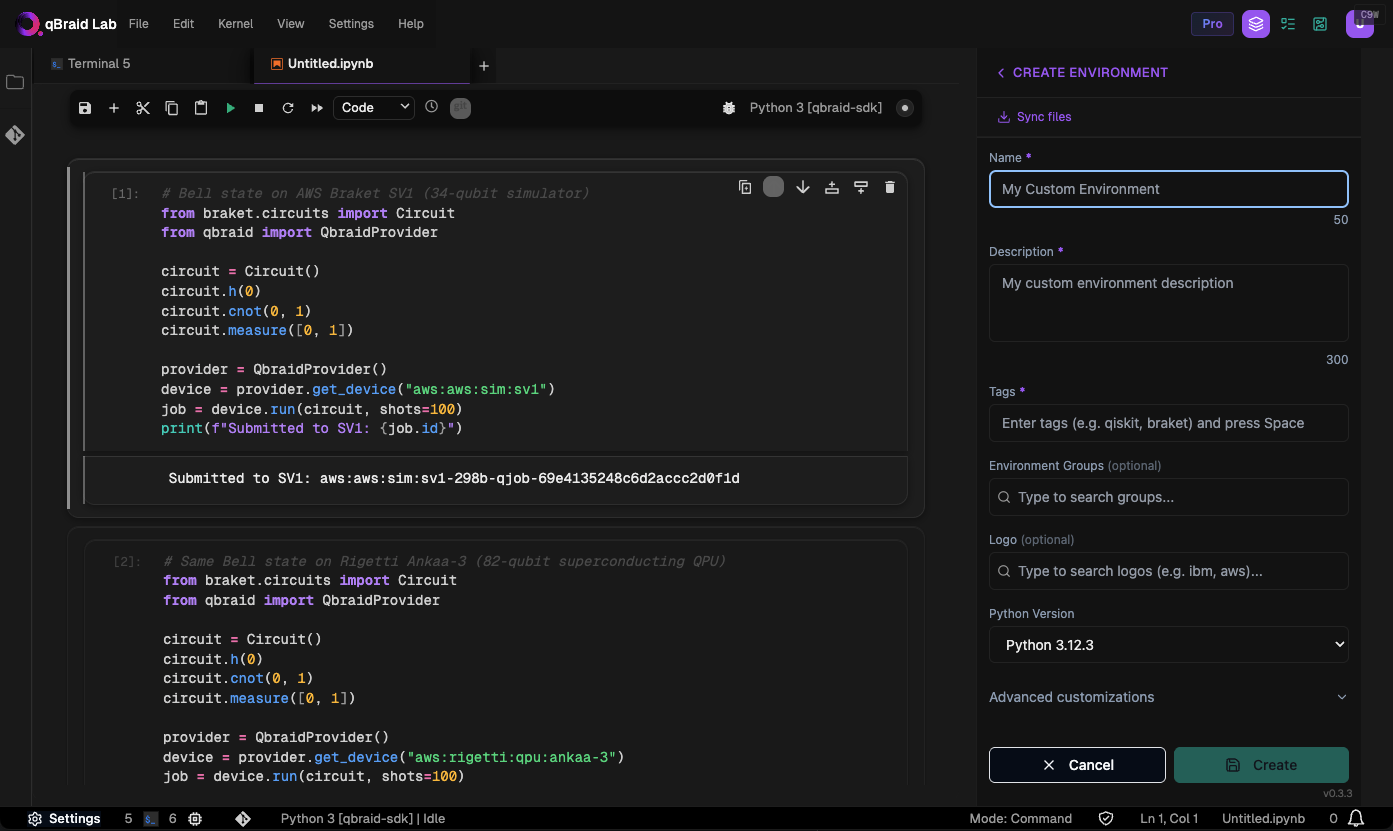This screenshot has height=831, width=1393.
Task: Open the Git panel in the left sidebar
Action: [15, 135]
